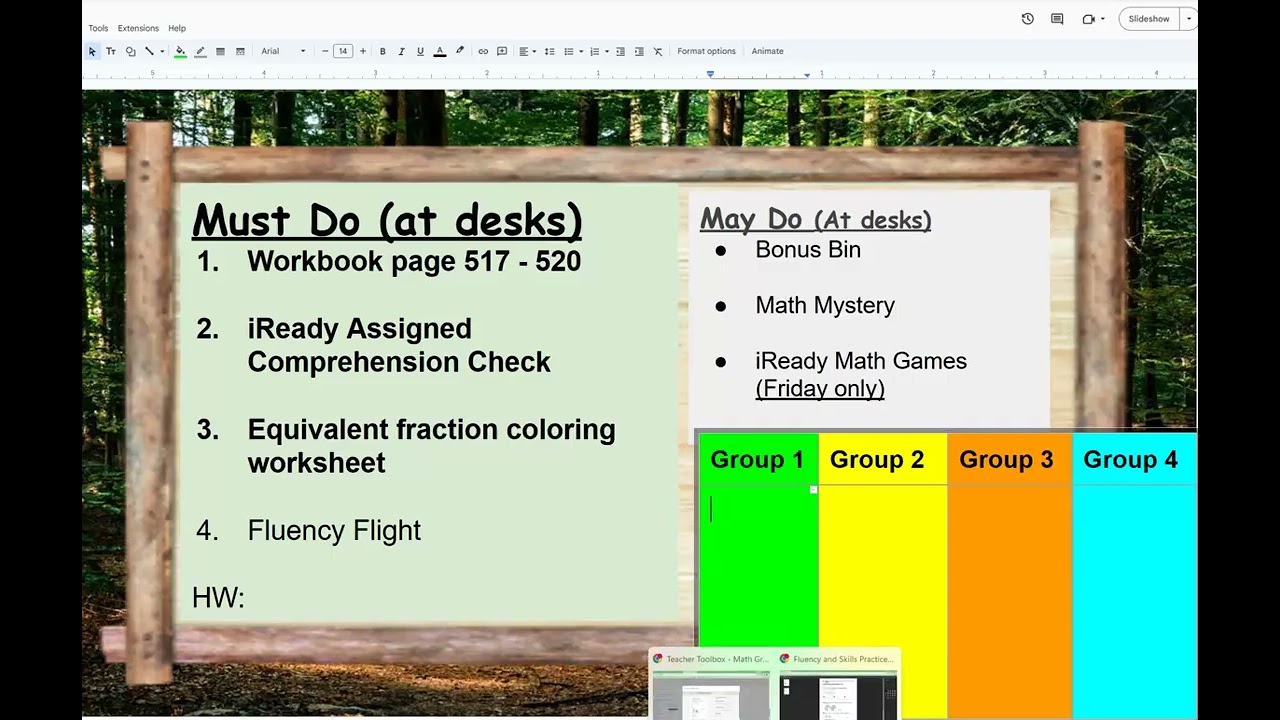Choose the Select arrow tool

[x=92, y=51]
